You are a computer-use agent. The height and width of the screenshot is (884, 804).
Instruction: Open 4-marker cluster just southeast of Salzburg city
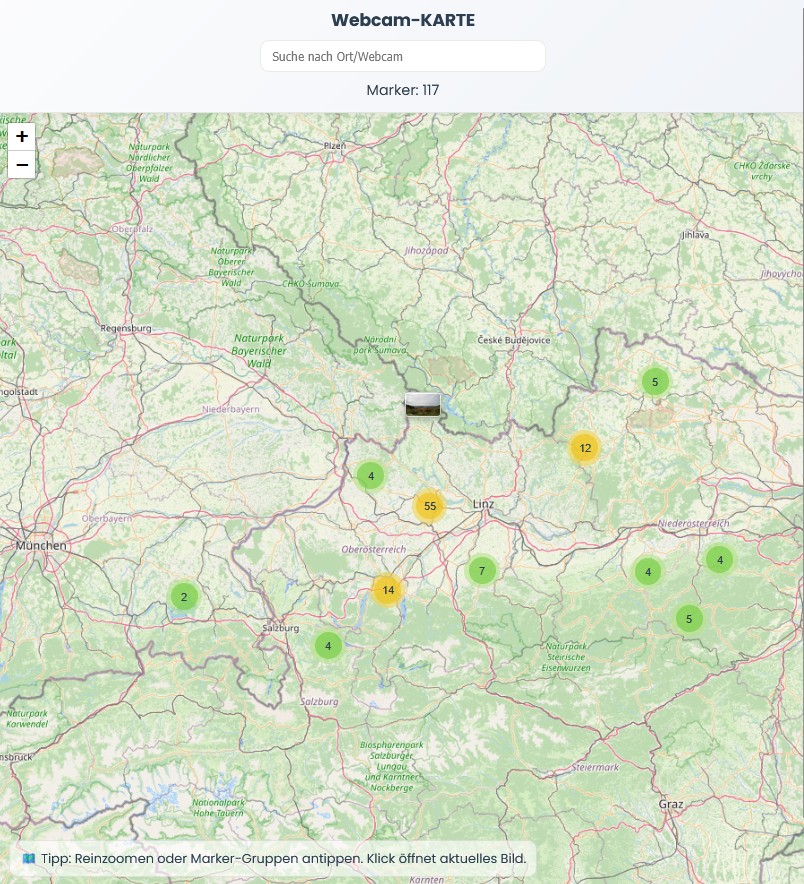(328, 645)
